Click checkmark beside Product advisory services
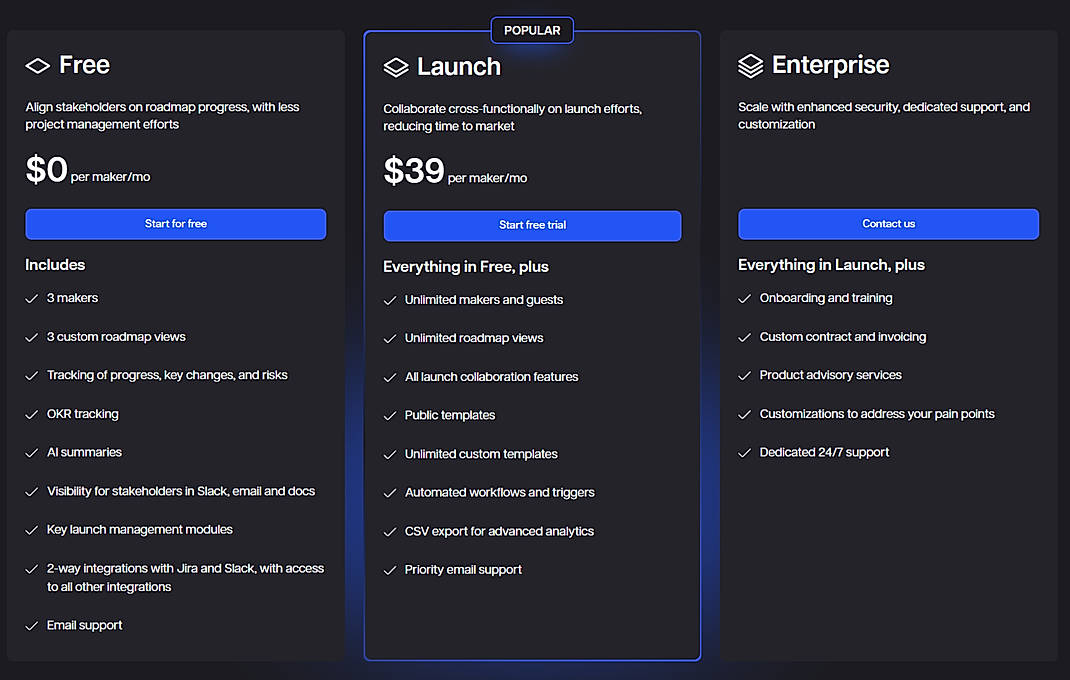Viewport: 1070px width, 680px height. point(744,376)
